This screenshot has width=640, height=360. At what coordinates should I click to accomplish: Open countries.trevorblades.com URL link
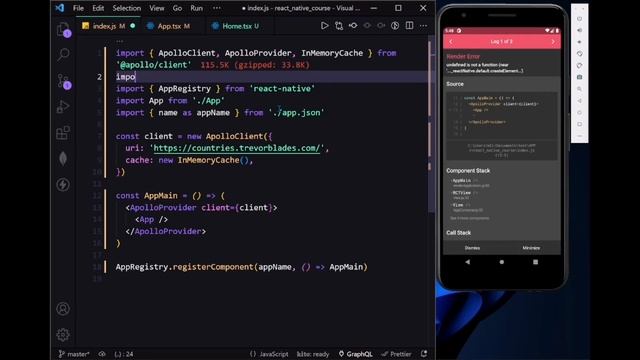237,148
